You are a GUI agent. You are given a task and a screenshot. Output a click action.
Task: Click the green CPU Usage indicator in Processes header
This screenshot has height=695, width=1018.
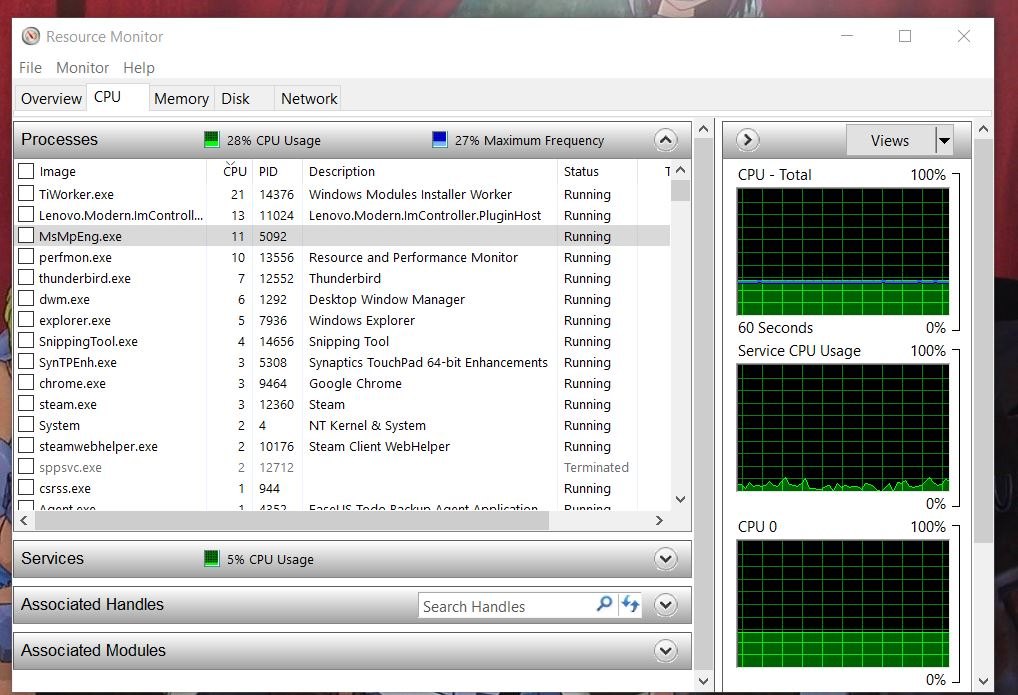pos(212,140)
